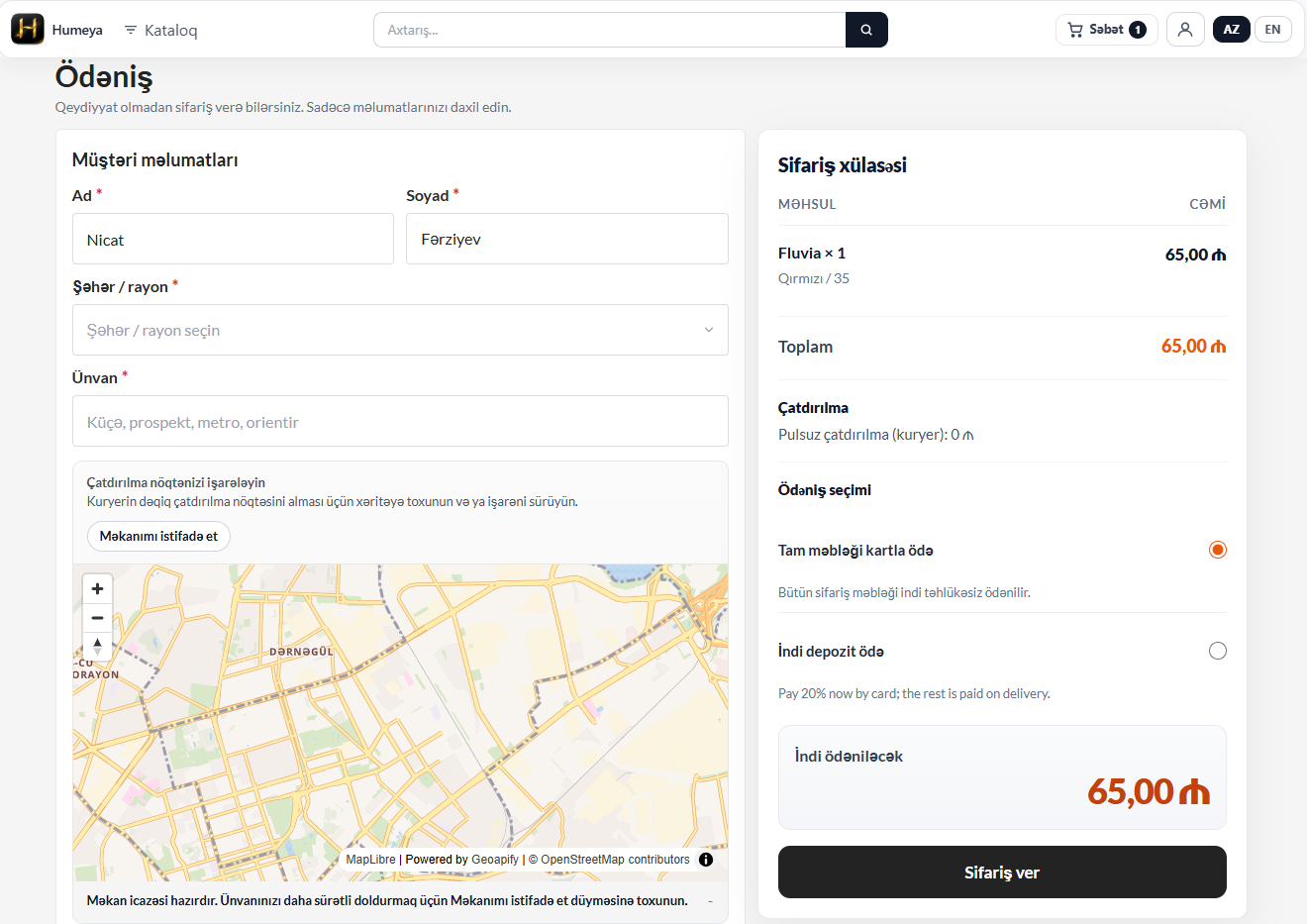Open the user account icon
The image size is (1307, 924).
tap(1184, 30)
